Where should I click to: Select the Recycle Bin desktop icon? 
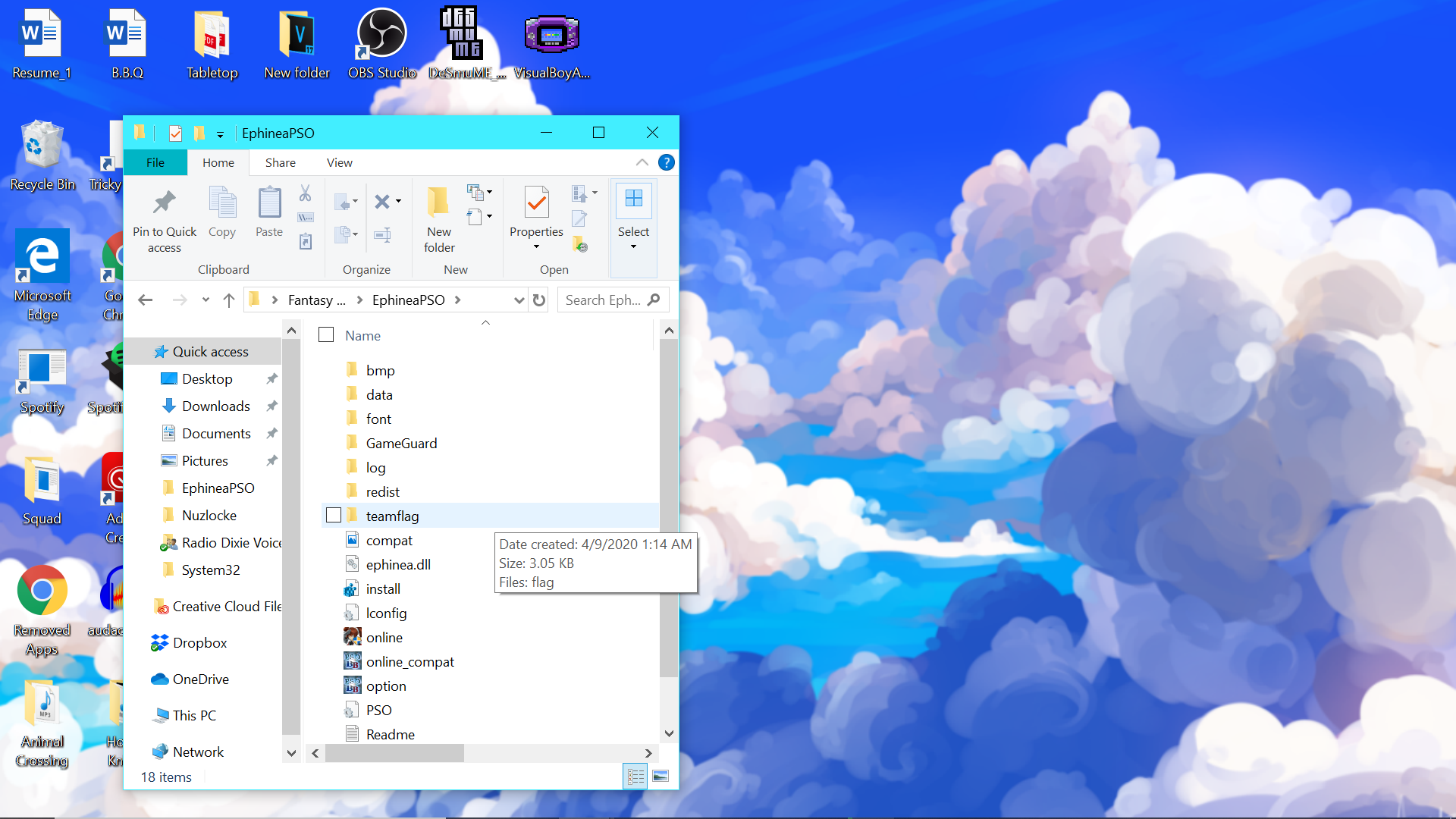click(42, 155)
